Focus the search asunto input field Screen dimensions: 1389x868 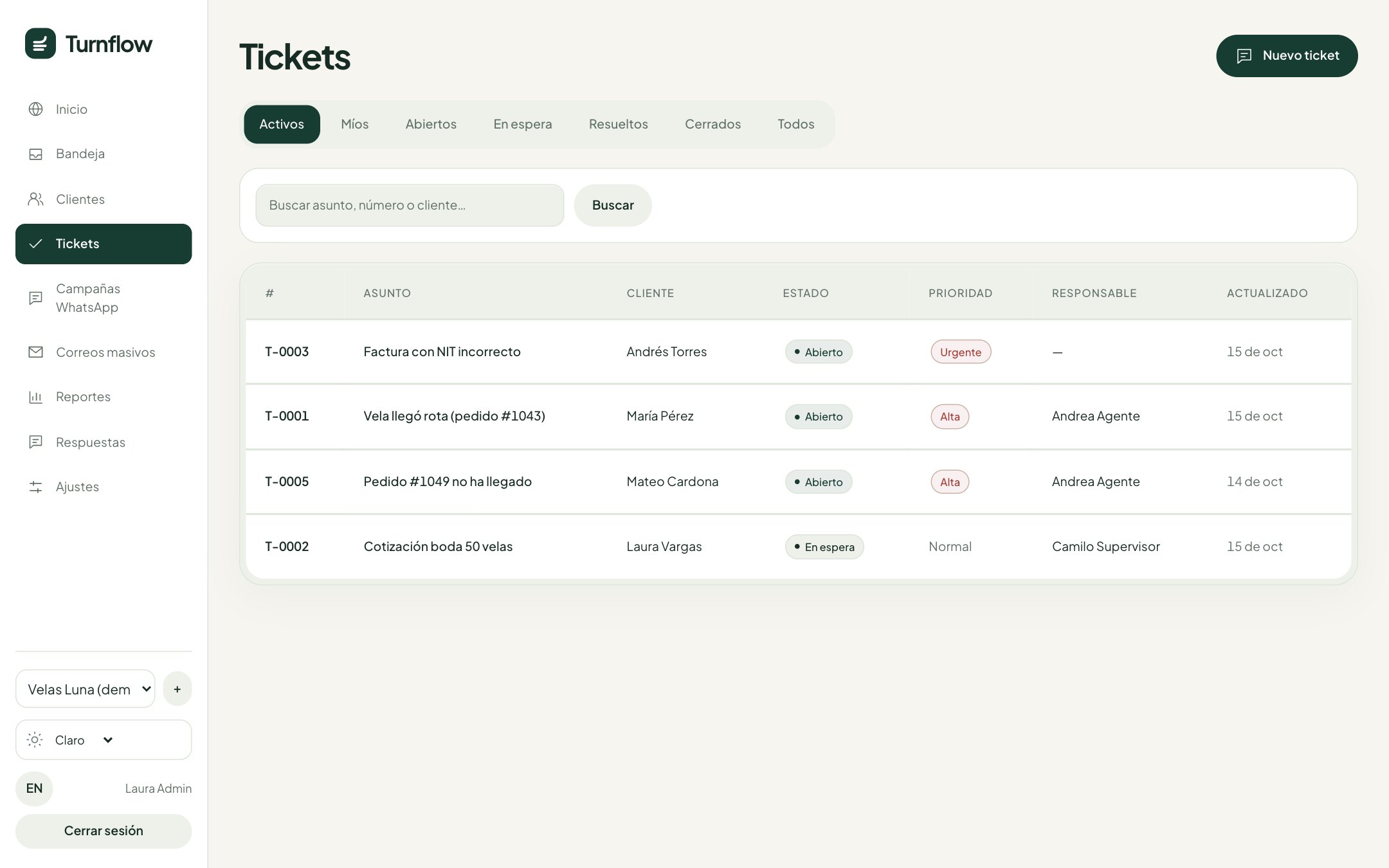coord(410,205)
